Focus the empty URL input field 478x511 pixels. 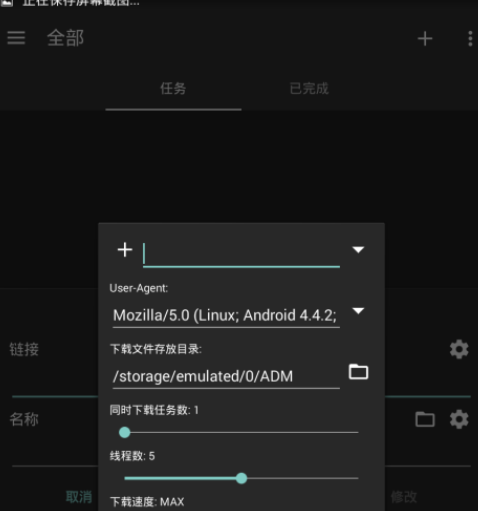(241, 254)
